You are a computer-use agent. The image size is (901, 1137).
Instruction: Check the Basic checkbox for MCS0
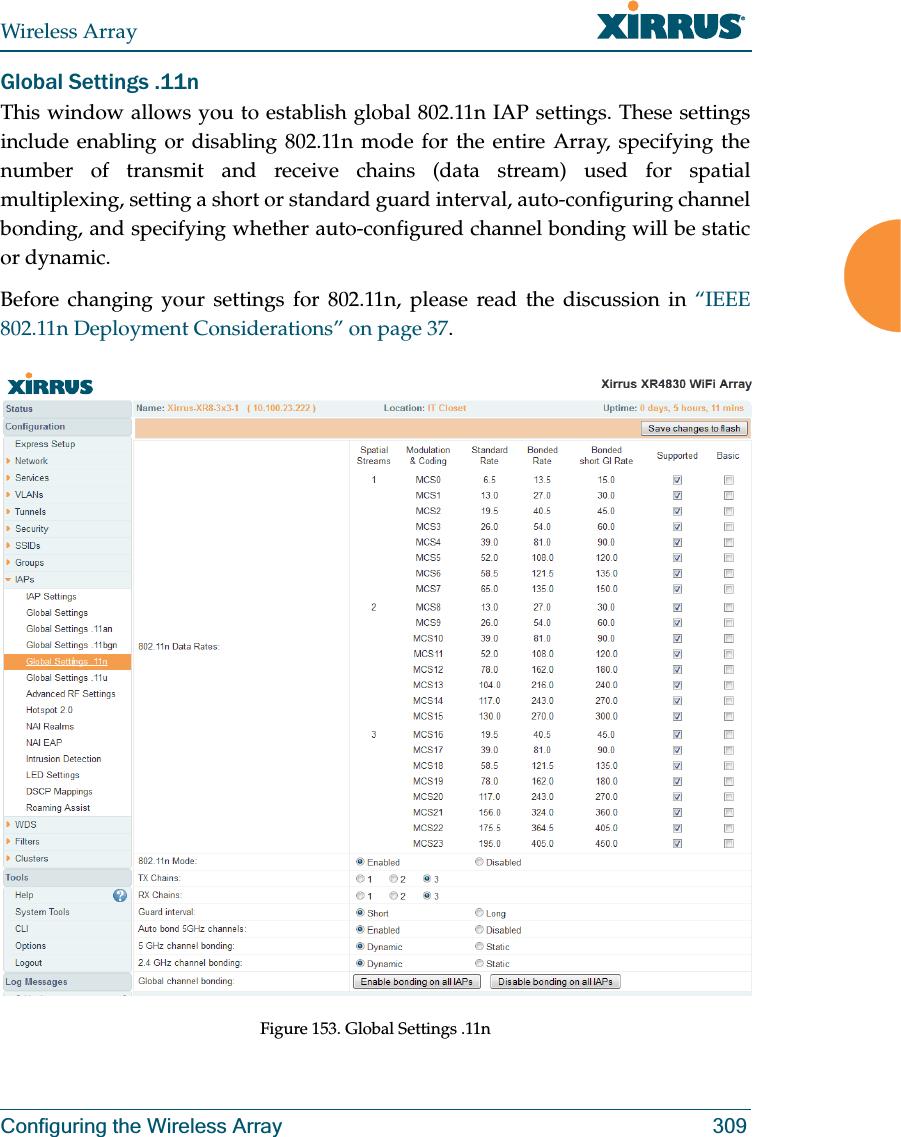(728, 480)
